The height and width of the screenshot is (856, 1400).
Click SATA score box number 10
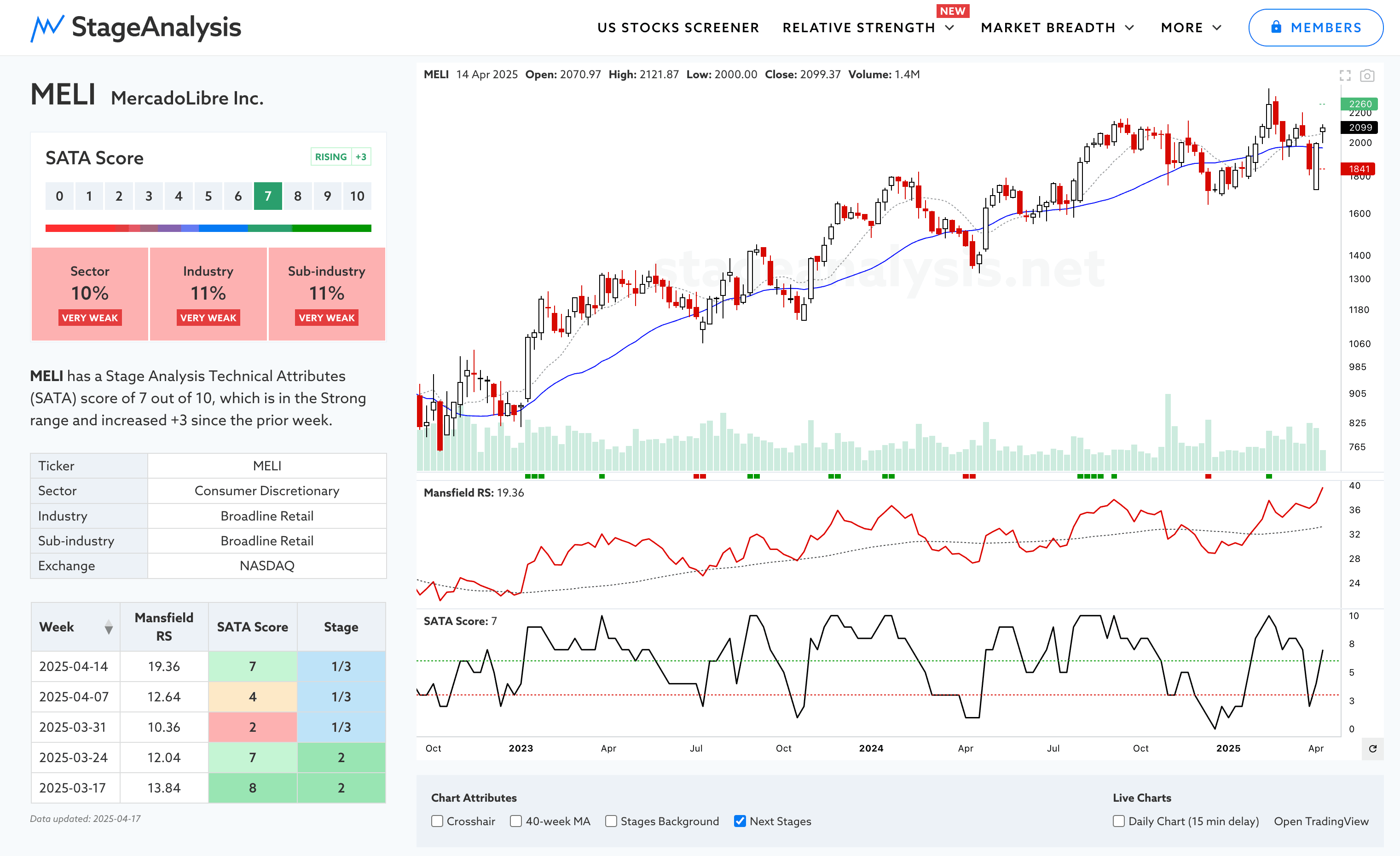pos(357,196)
